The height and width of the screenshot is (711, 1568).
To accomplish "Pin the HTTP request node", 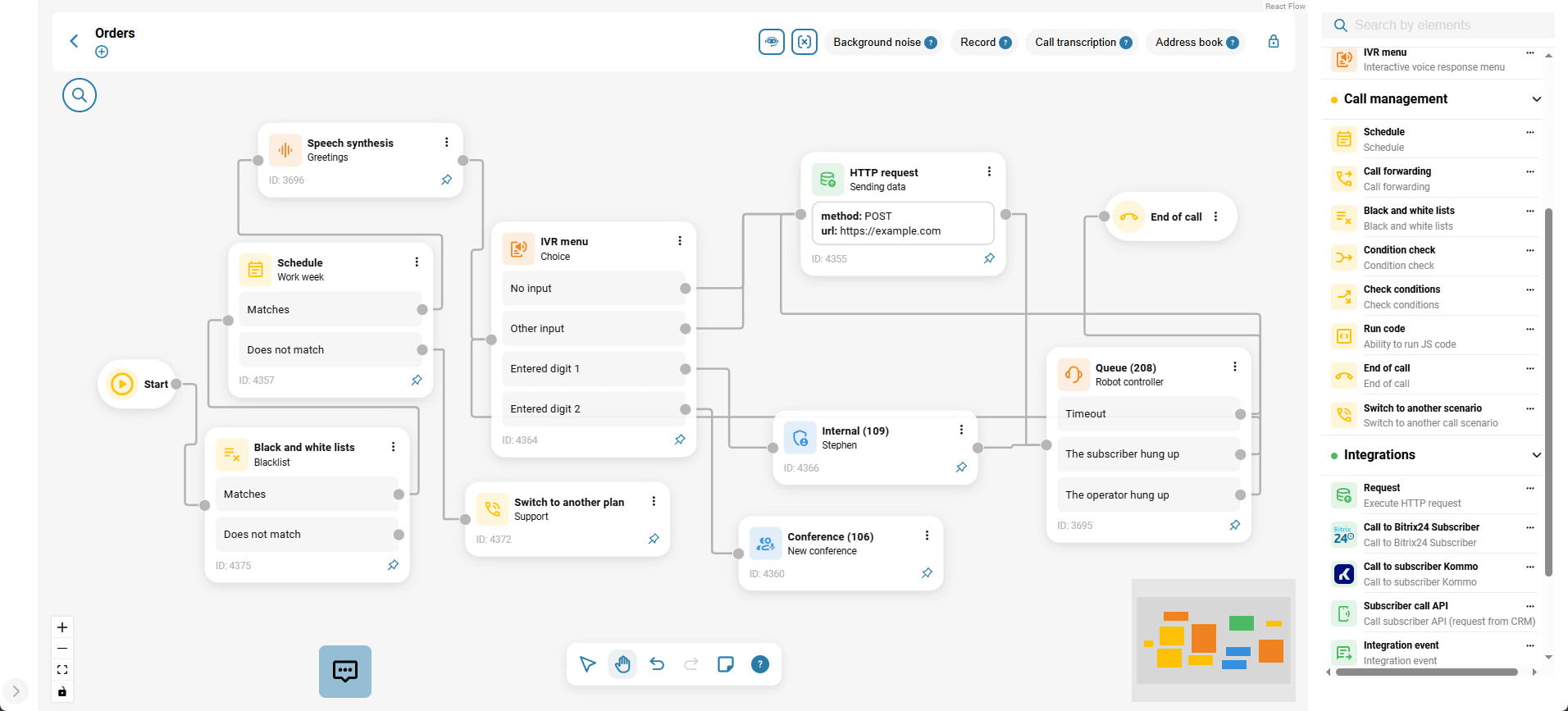I will (989, 258).
